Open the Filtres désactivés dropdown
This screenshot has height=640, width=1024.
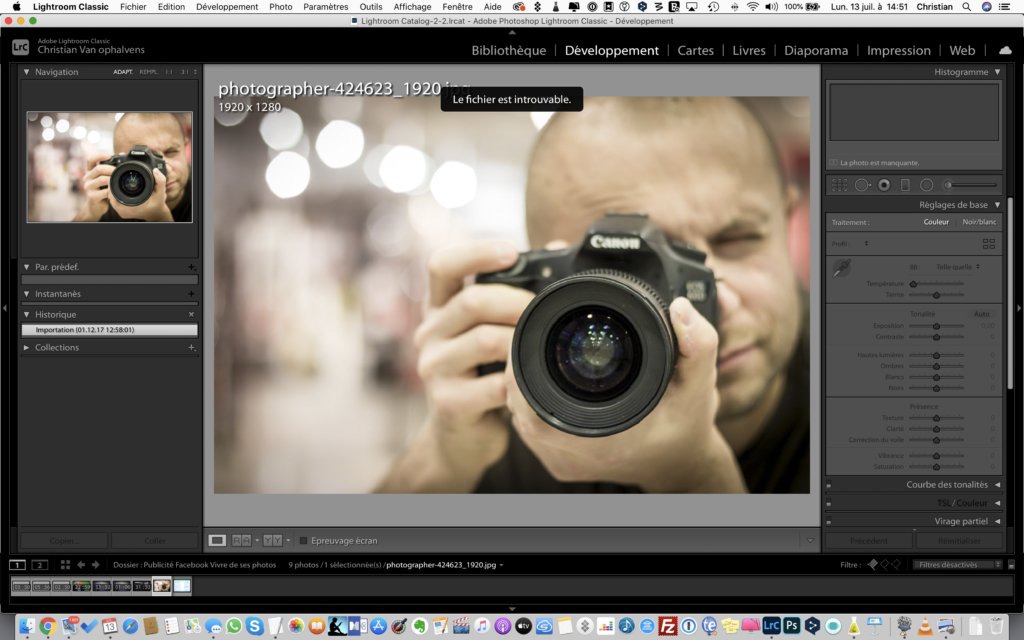[x=957, y=565]
